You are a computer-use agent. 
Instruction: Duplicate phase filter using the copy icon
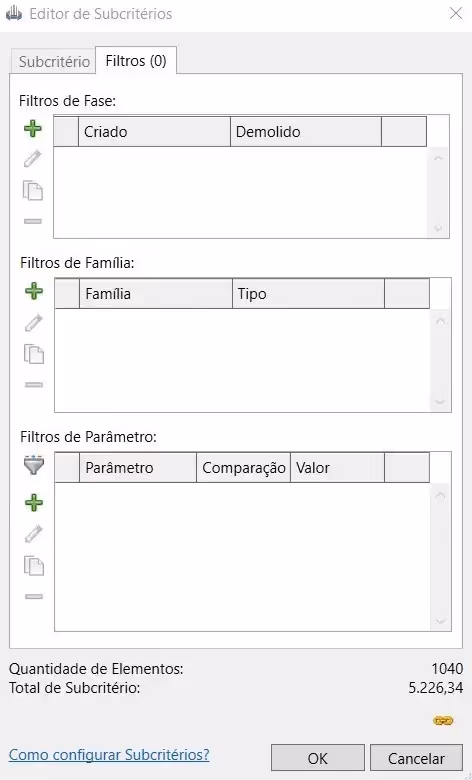pyautogui.click(x=33, y=191)
